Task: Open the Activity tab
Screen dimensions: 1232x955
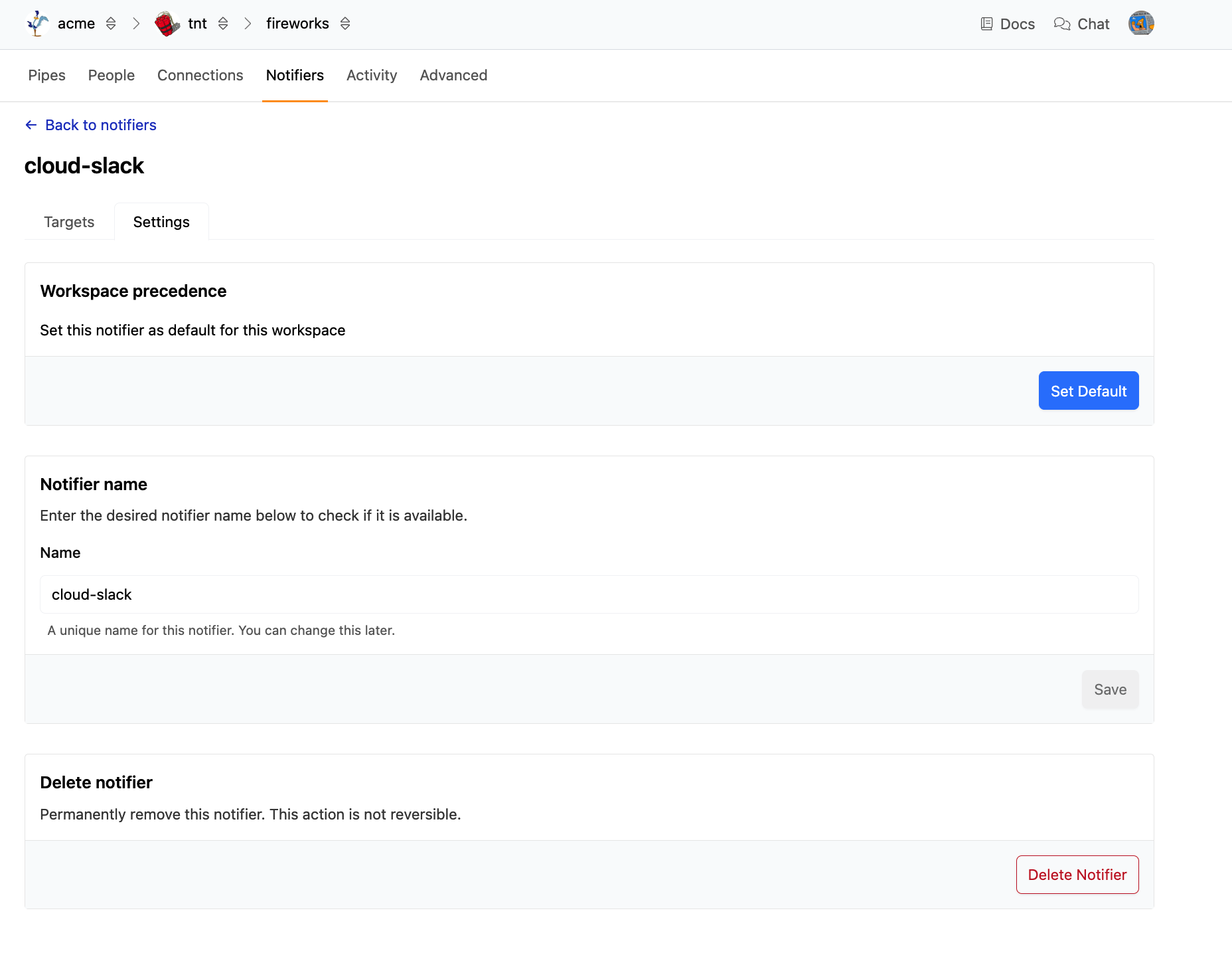Action: tap(372, 75)
